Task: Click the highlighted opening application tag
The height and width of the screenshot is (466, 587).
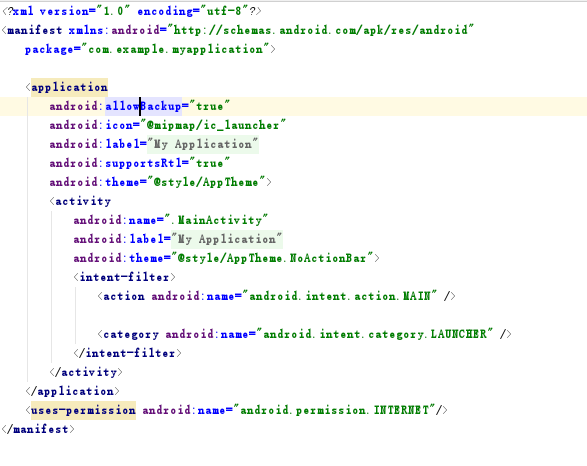Action: click(69, 88)
